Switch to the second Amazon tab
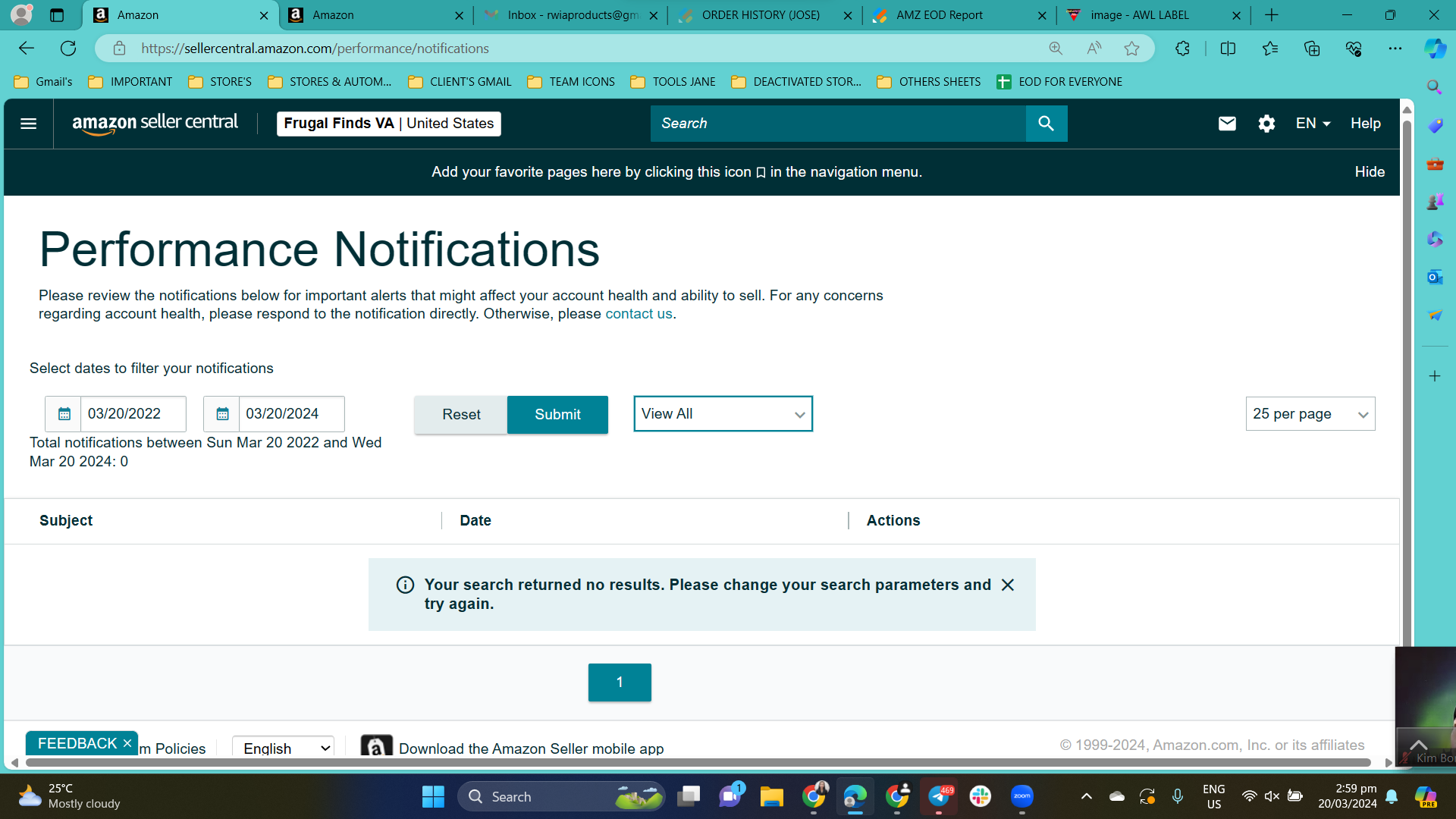This screenshot has height=819, width=1456. point(375,15)
